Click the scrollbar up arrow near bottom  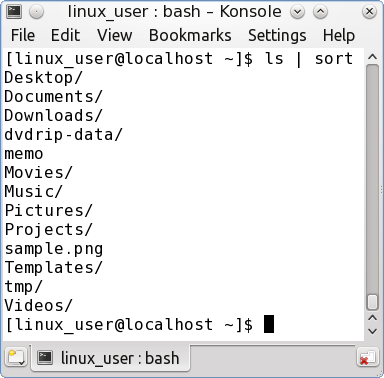coord(372,318)
